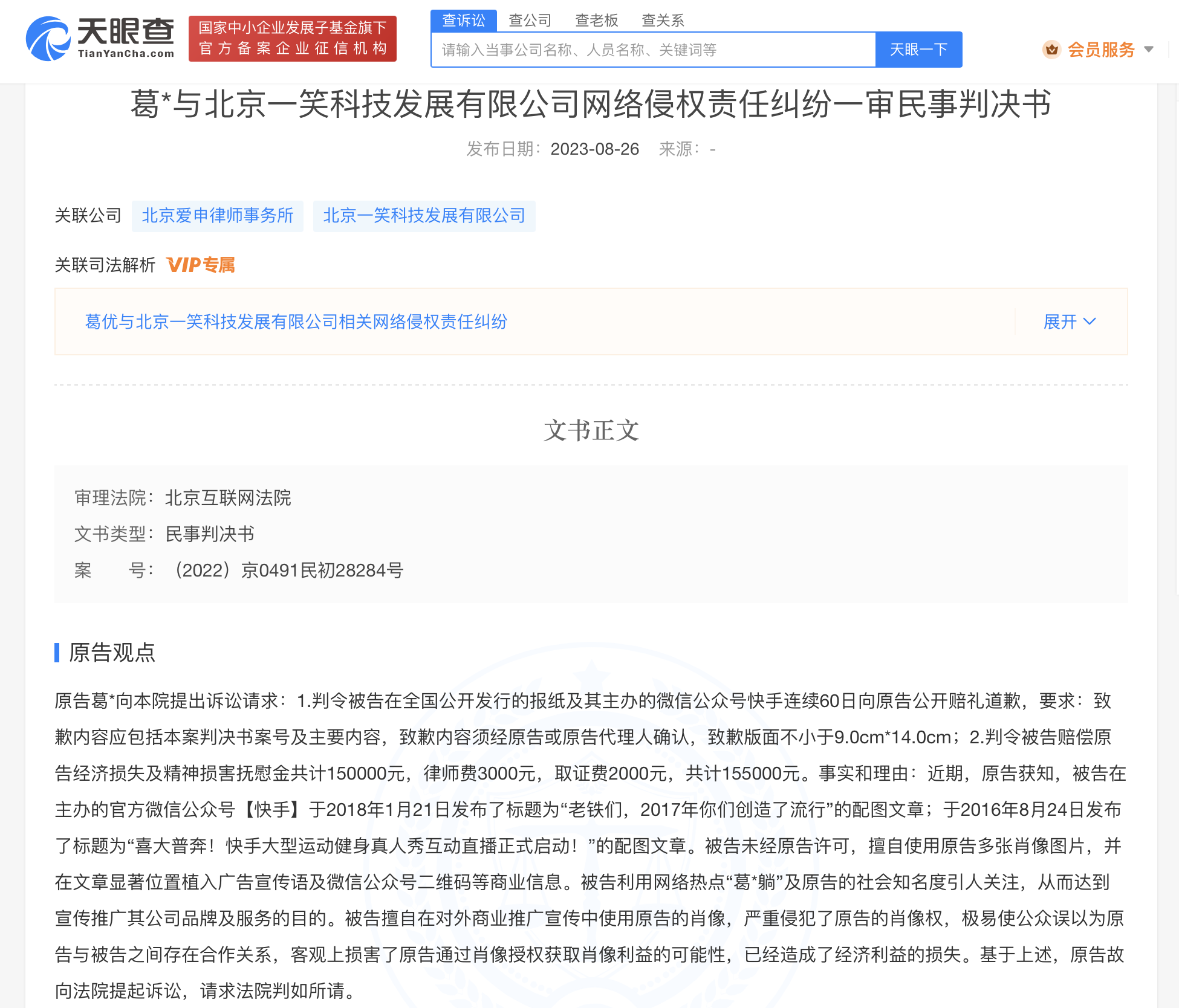This screenshot has height=1008, width=1179.
Task: Expand the 会员服务 dropdown arrow
Action: click(1149, 50)
